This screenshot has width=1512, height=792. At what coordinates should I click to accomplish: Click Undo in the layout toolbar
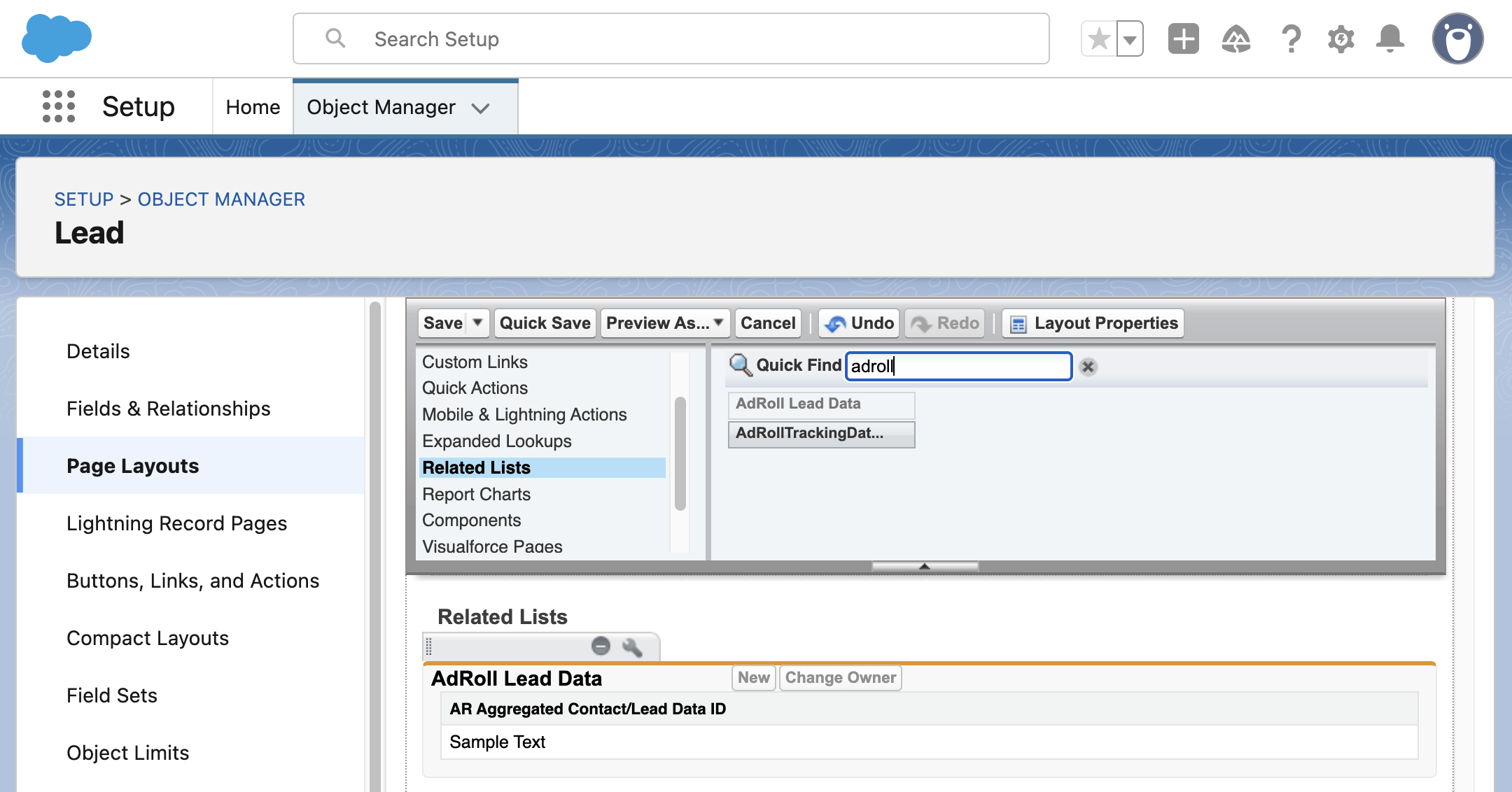pos(859,323)
